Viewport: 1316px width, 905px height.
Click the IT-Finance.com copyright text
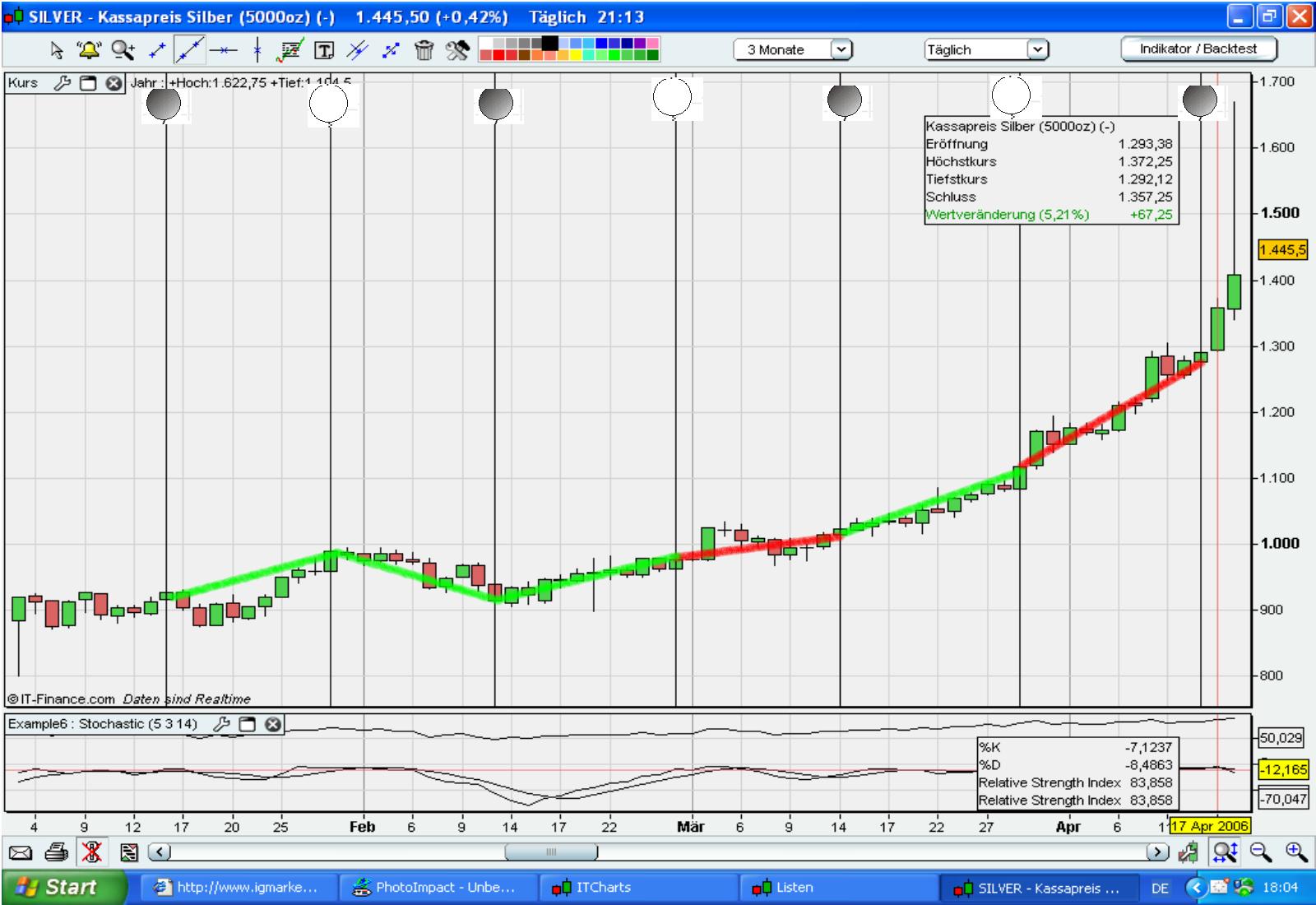point(61,698)
